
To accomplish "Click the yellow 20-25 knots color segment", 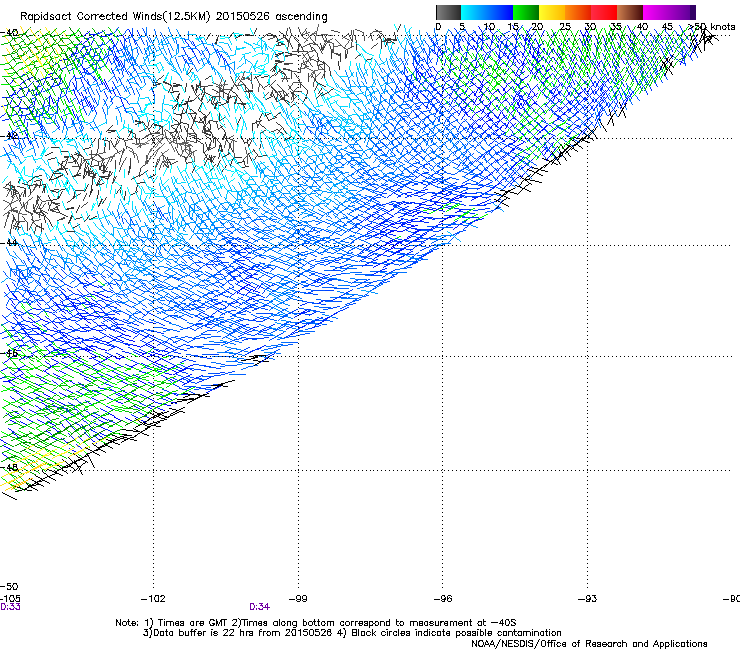I will click(x=552, y=12).
